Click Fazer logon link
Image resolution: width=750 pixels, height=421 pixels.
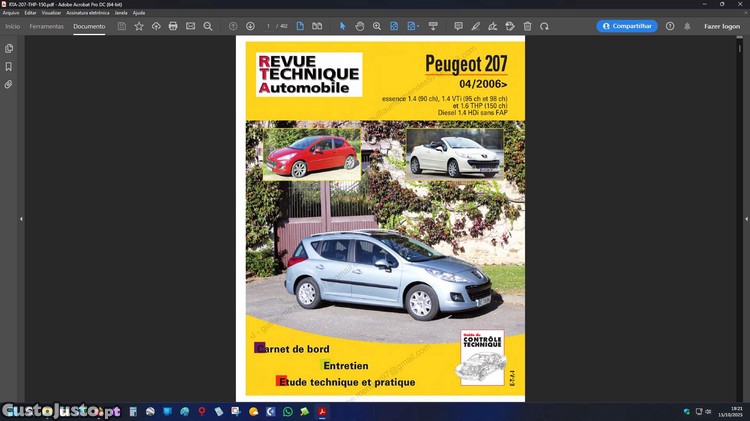click(721, 26)
